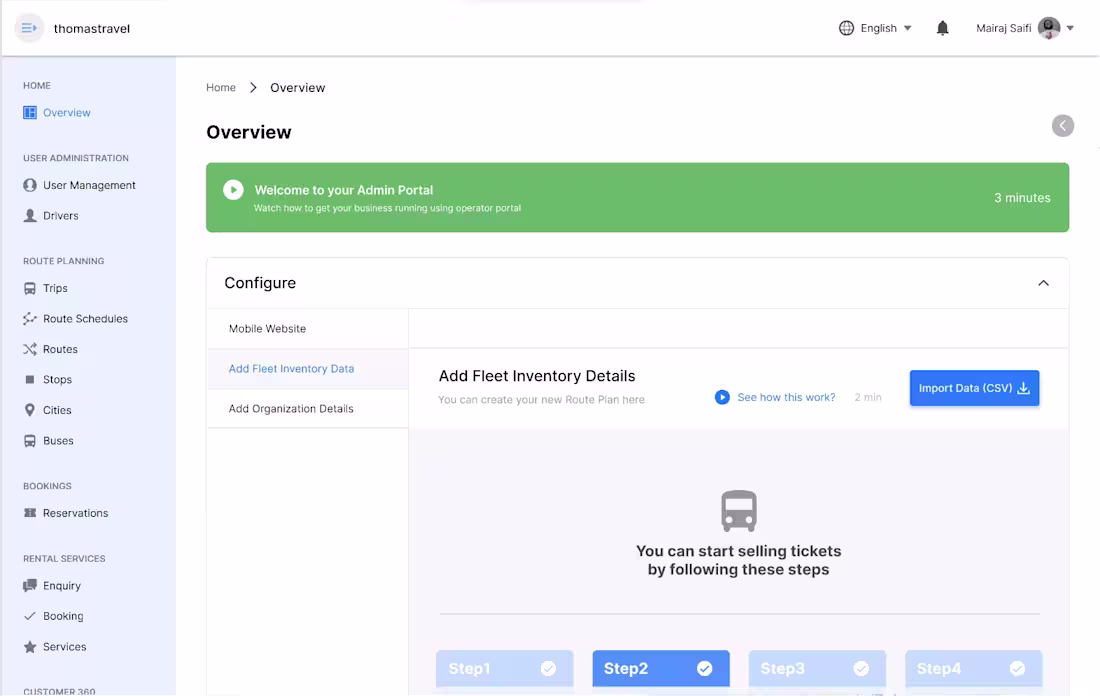Click the See how this work link
The width and height of the screenshot is (1100, 696).
786,397
